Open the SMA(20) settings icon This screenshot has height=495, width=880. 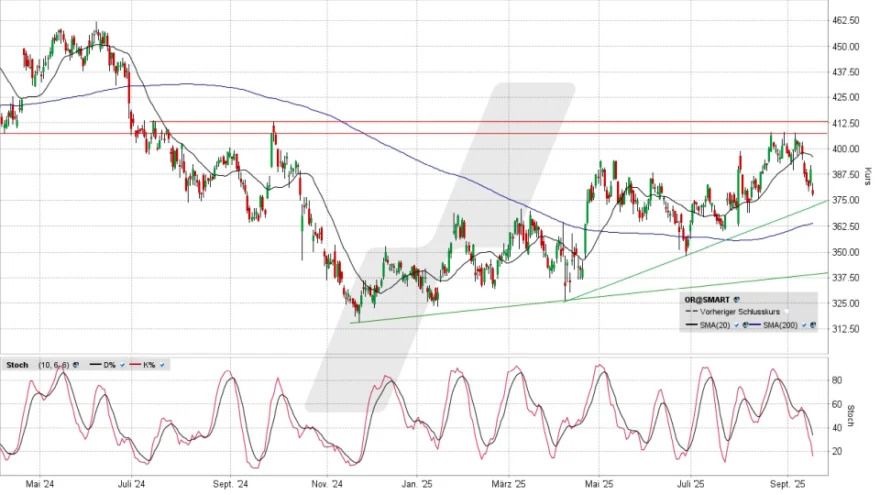pyautogui.click(x=744, y=326)
